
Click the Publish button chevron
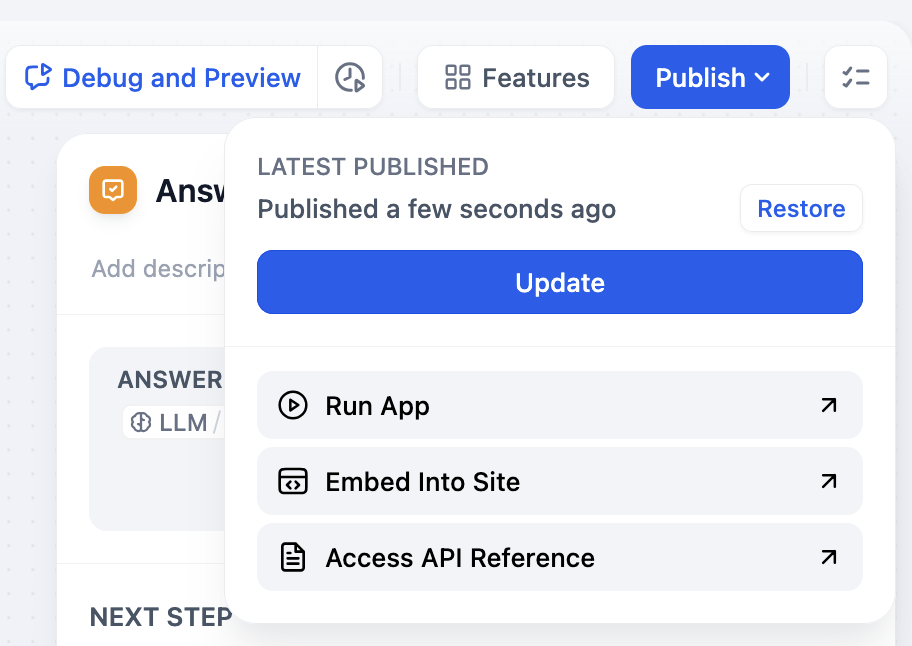(x=762, y=77)
